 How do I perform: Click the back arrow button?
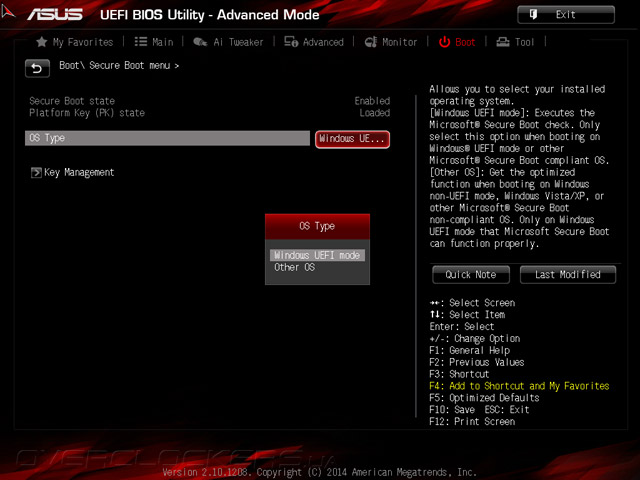37,68
